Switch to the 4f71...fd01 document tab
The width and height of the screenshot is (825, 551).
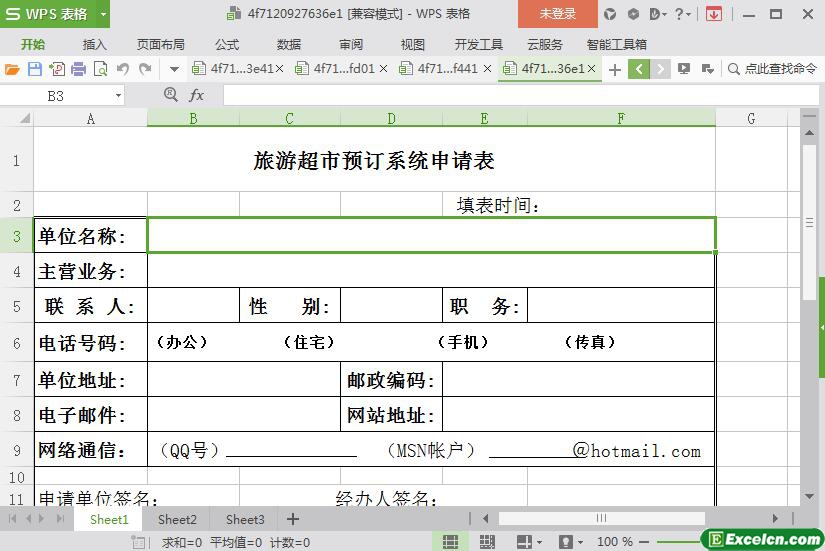click(x=336, y=68)
